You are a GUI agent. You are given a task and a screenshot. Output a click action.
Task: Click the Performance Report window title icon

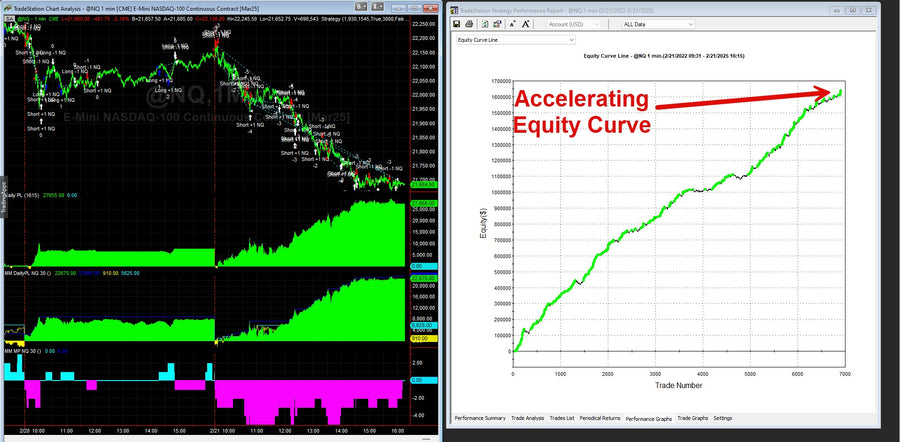click(454, 10)
